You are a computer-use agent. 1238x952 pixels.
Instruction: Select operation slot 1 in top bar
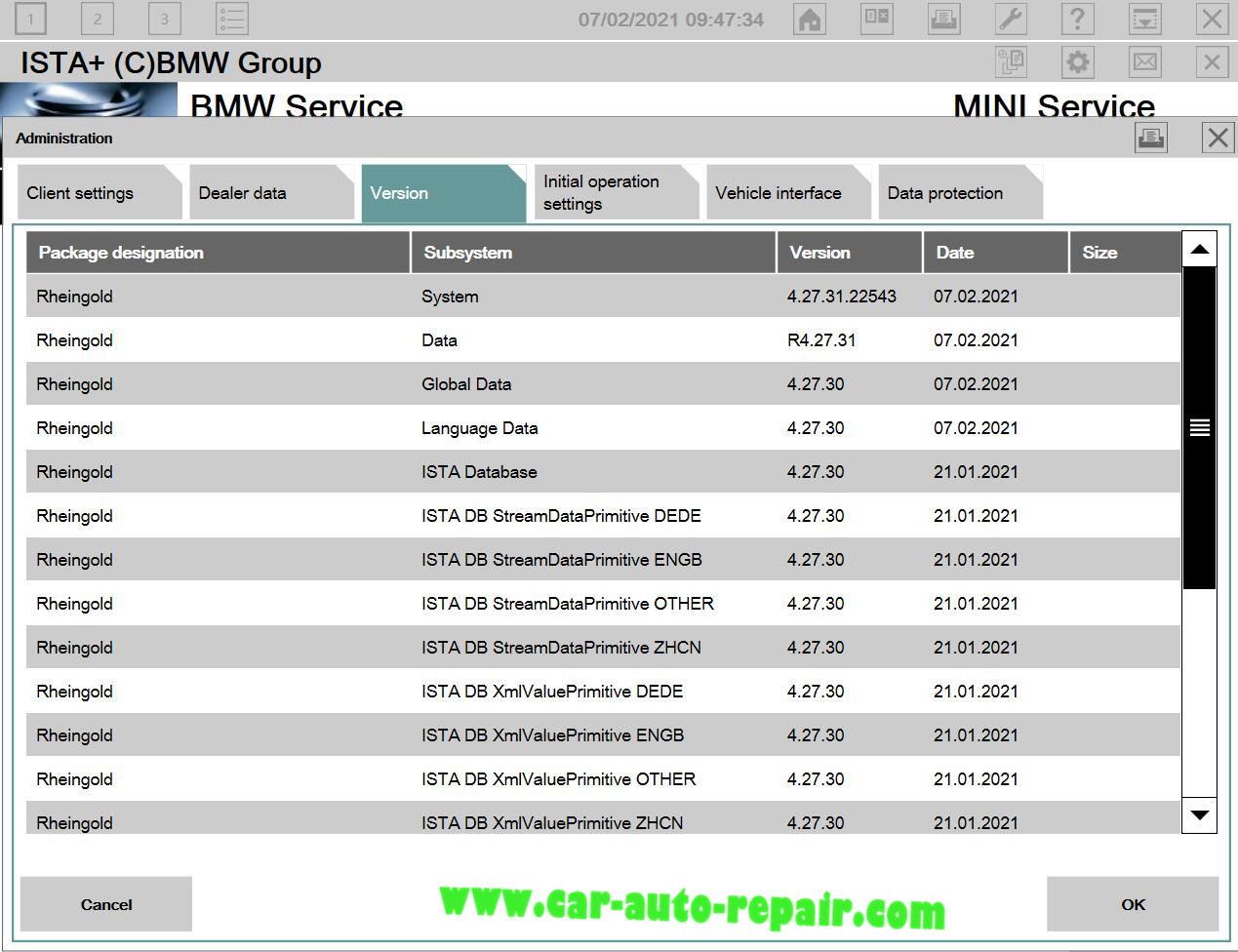[x=30, y=19]
